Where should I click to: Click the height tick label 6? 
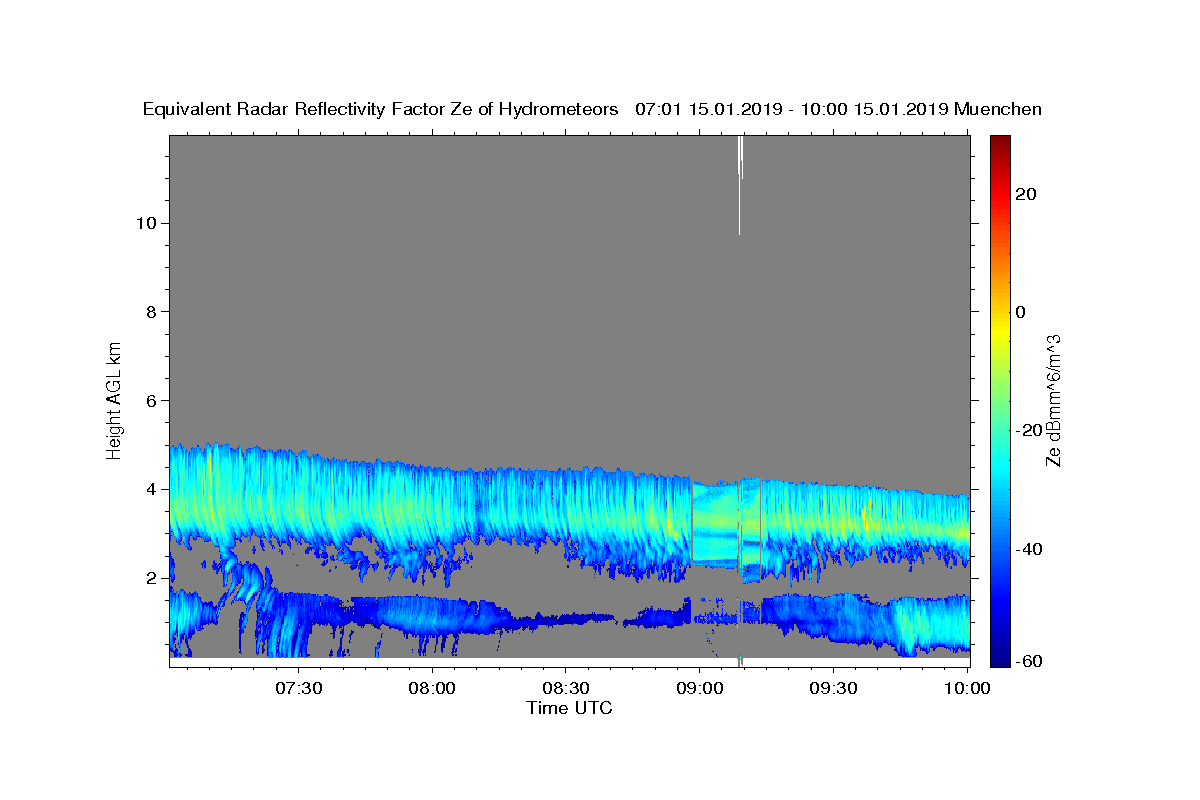point(152,401)
